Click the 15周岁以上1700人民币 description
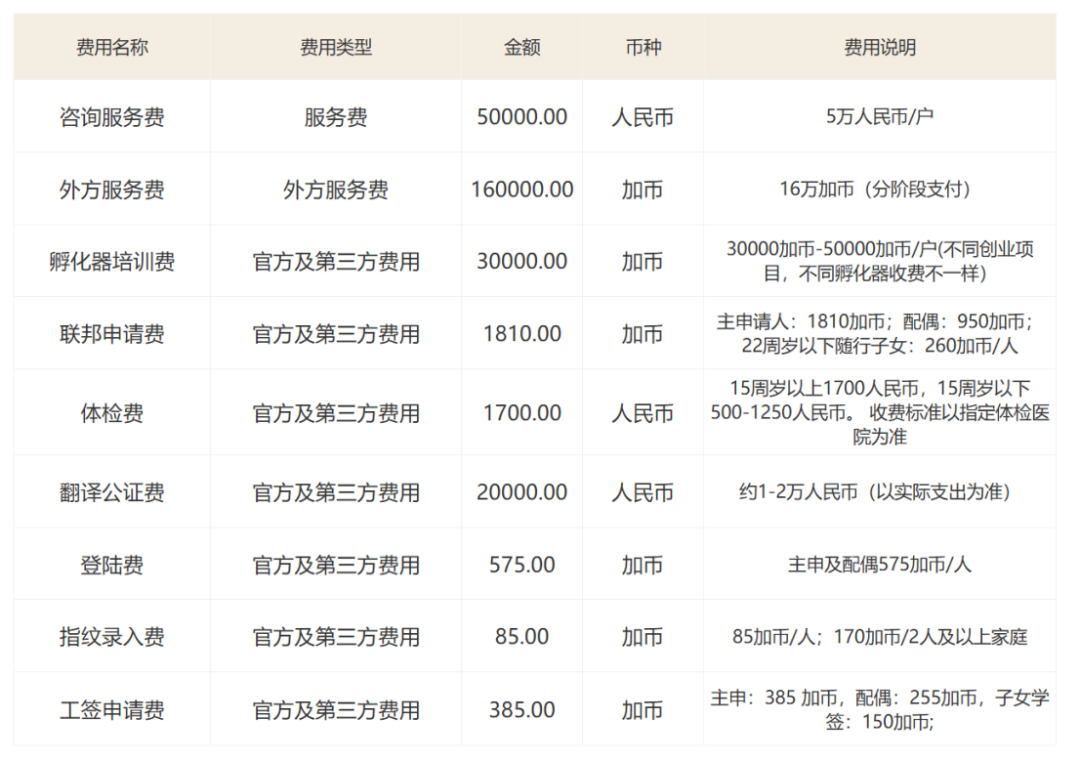This screenshot has height=760, width=1080. 880,413
